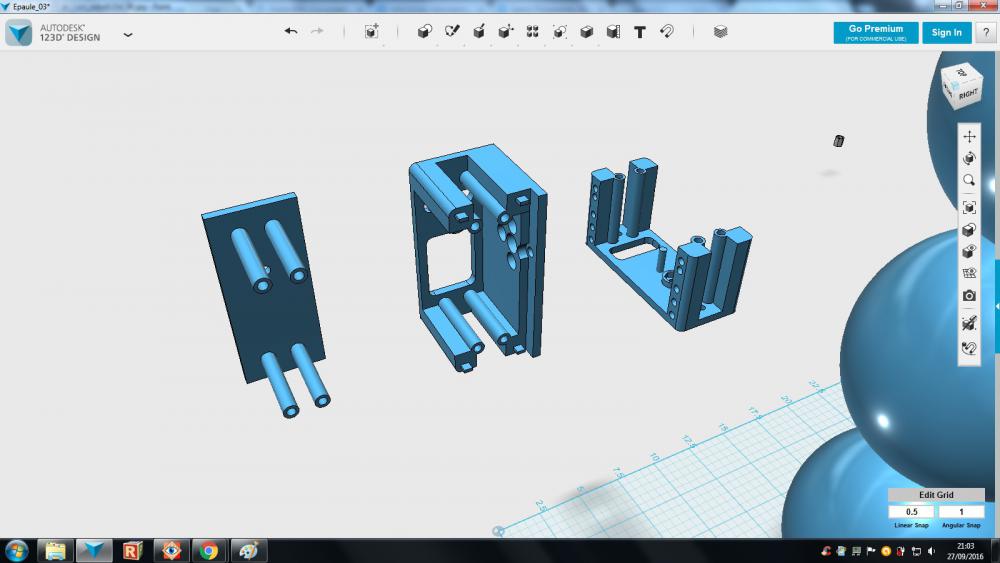The height and width of the screenshot is (563, 1000).
Task: Select the Pan navigation tool
Action: 969,136
